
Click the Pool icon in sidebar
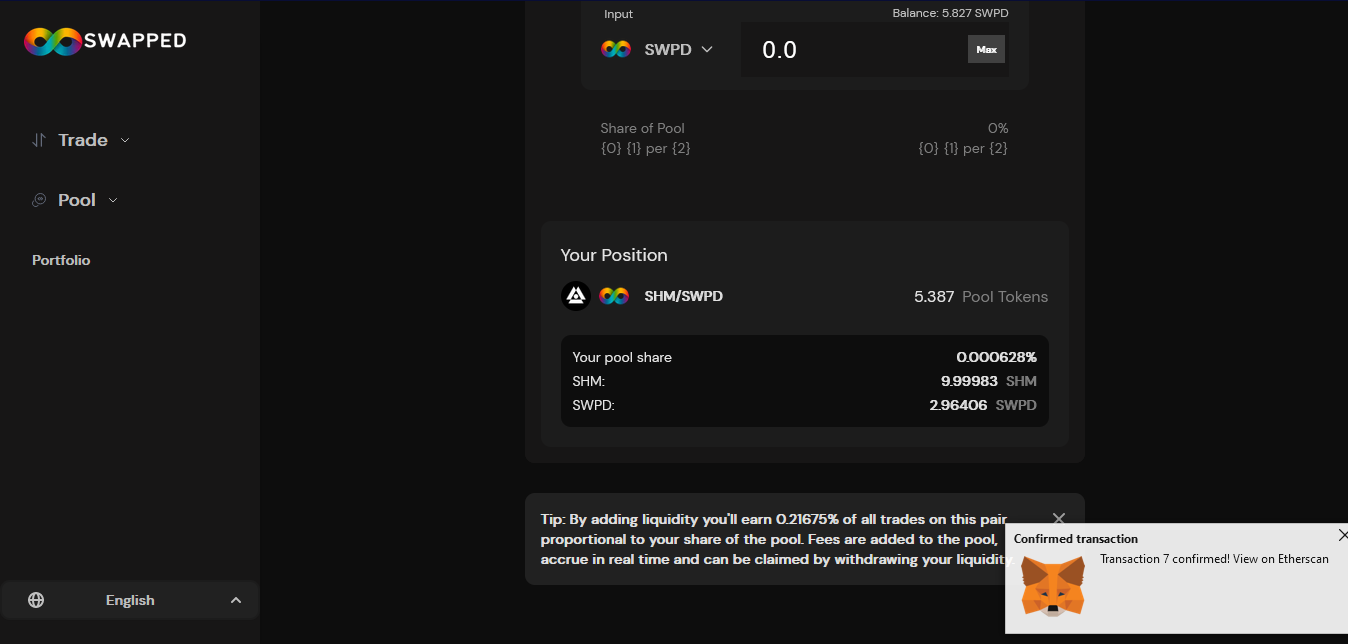tap(39, 200)
